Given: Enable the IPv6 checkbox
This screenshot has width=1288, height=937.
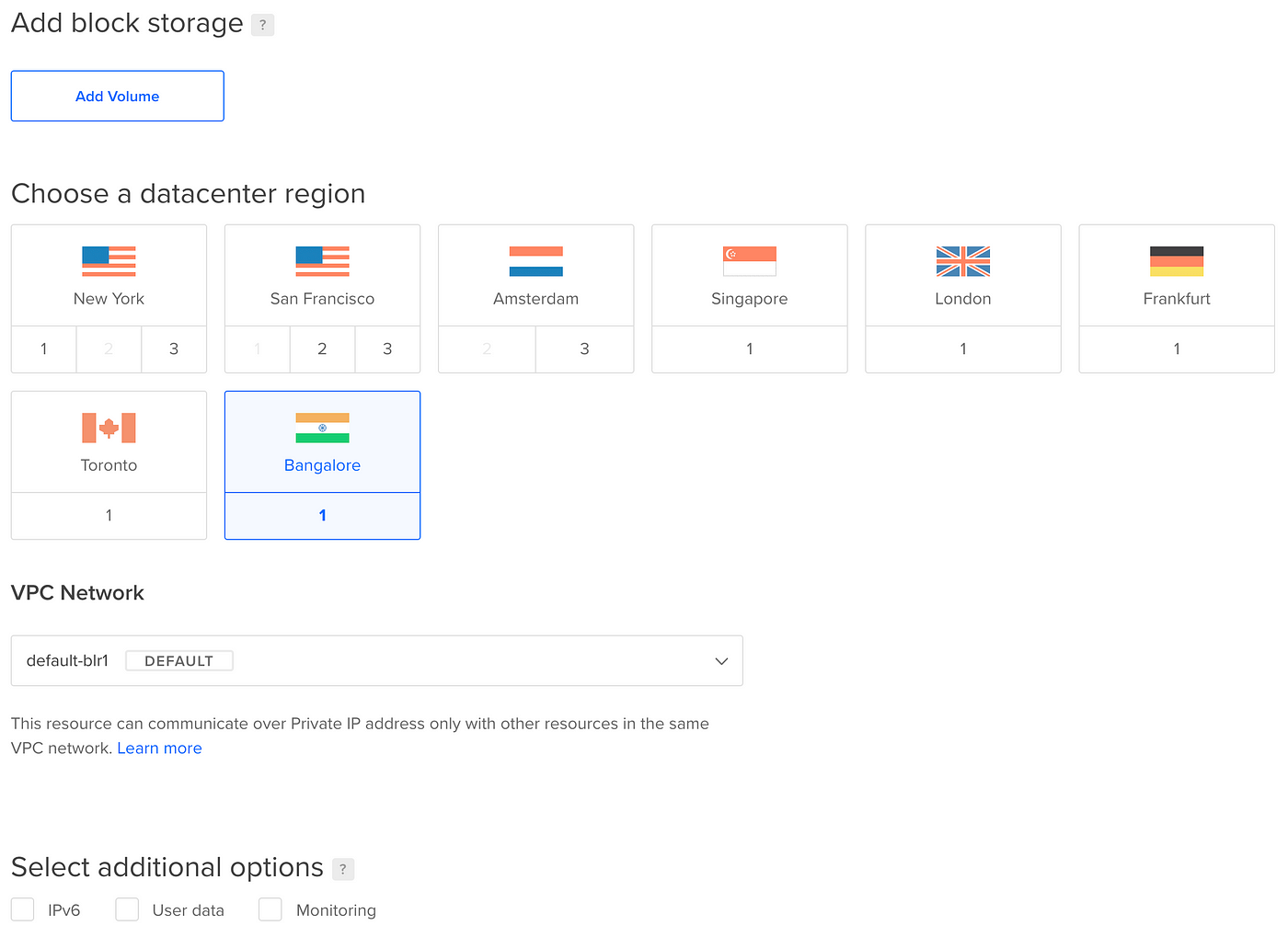Looking at the screenshot, I should [x=23, y=909].
